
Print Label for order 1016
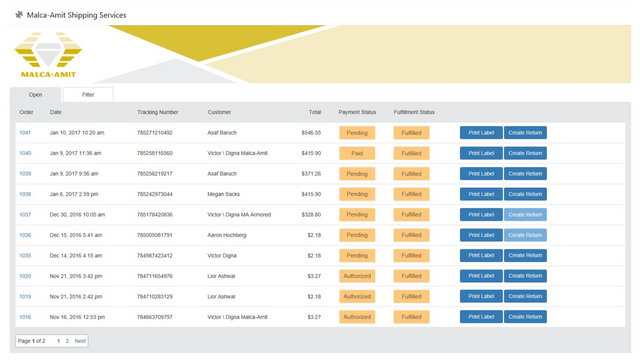pyautogui.click(x=481, y=317)
